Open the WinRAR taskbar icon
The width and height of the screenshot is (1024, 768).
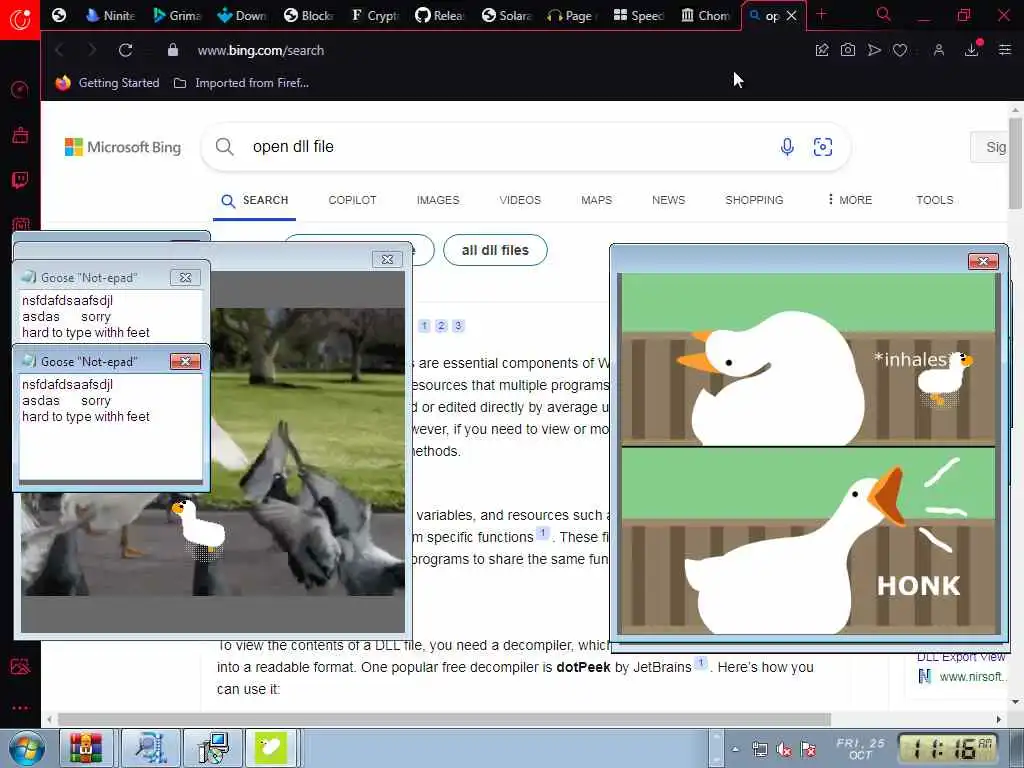click(x=86, y=748)
